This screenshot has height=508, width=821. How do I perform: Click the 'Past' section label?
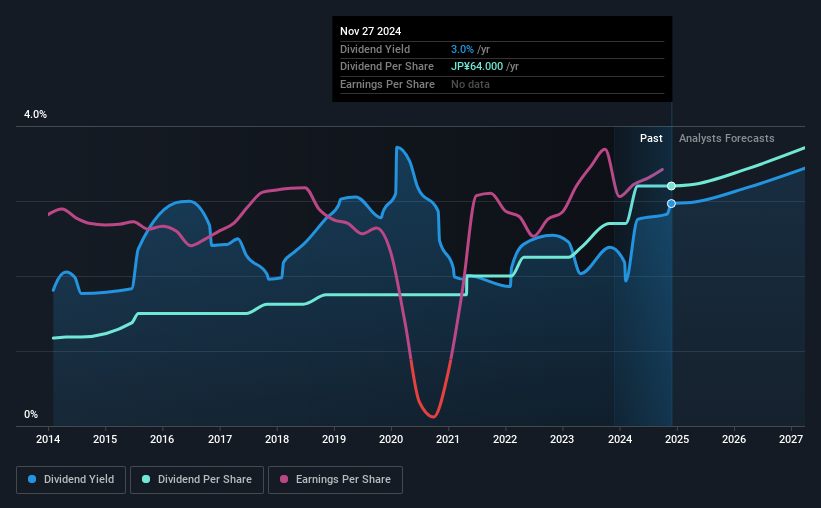click(651, 138)
